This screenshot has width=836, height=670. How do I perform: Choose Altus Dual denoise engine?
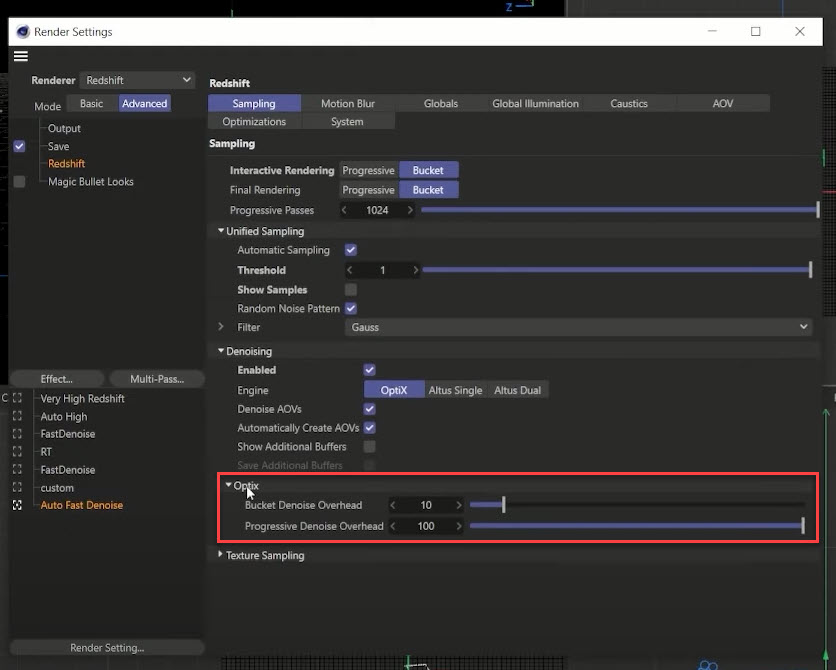517,390
